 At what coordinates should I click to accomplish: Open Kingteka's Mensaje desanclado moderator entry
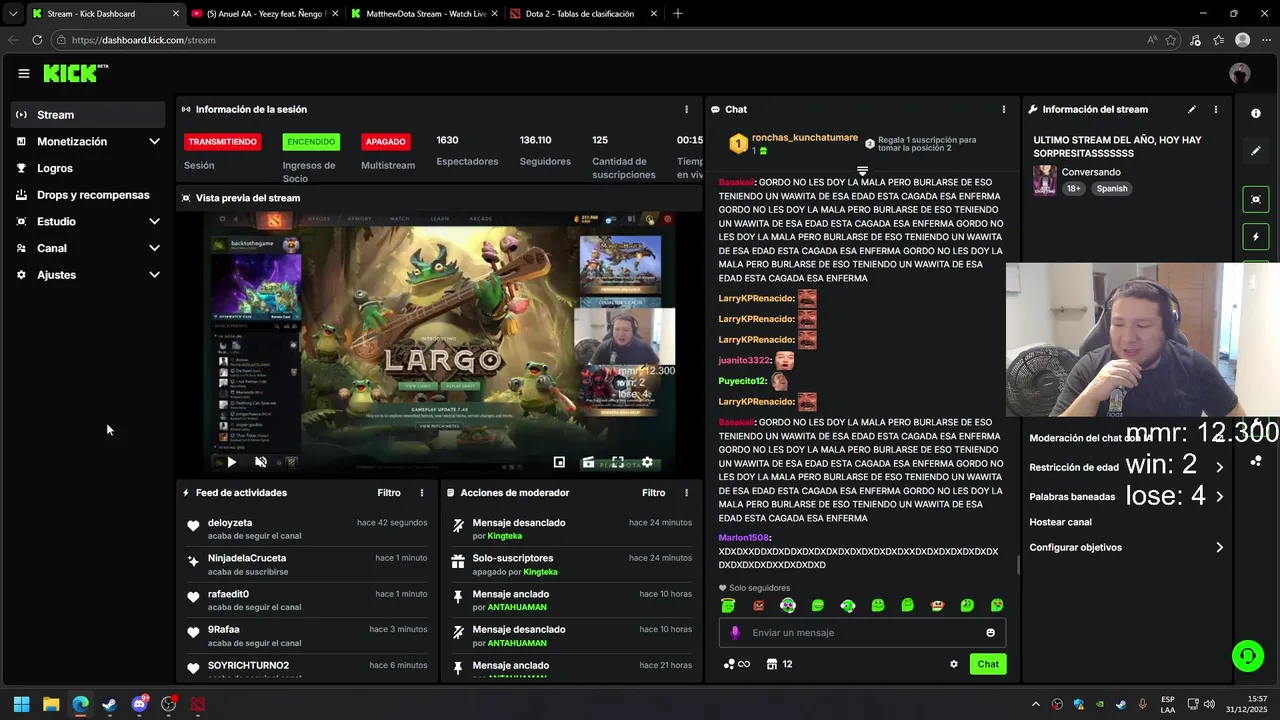[571, 529]
